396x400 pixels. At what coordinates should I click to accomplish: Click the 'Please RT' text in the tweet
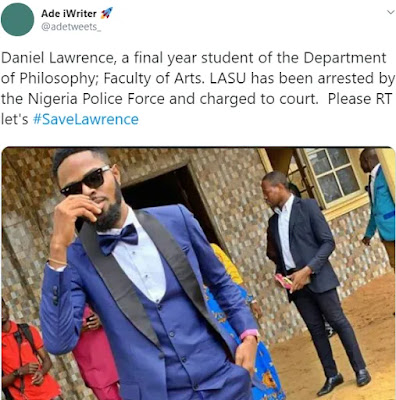pyautogui.click(x=360, y=99)
